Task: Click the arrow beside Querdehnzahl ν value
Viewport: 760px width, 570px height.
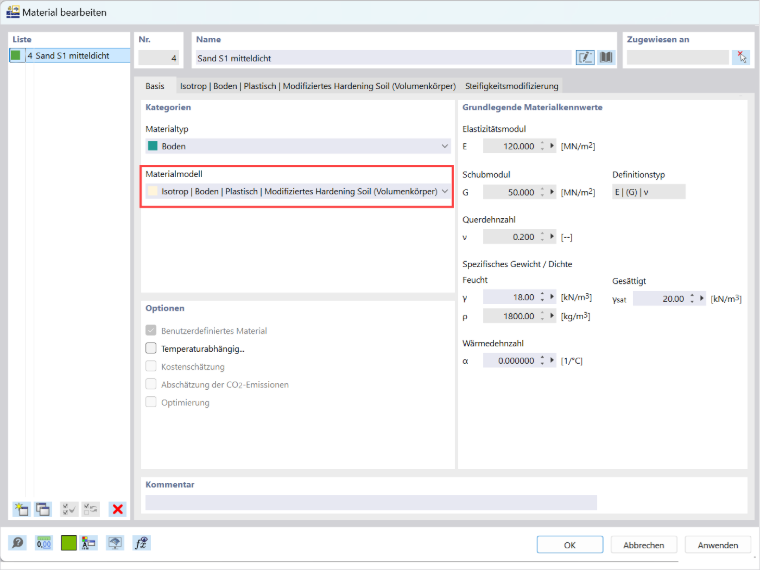Action: coord(552,237)
